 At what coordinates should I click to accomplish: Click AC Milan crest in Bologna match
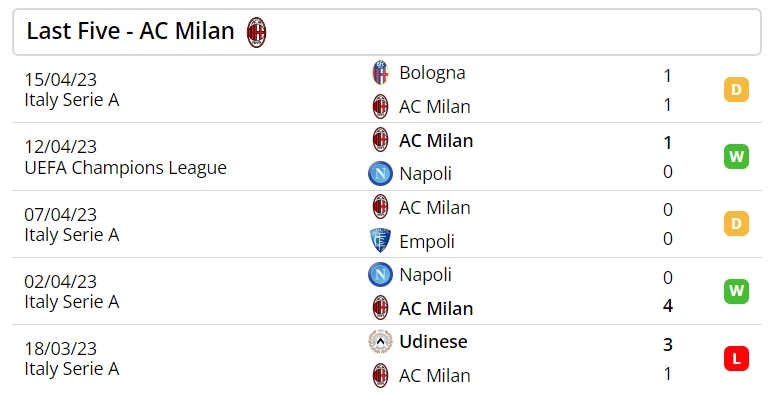tap(380, 107)
